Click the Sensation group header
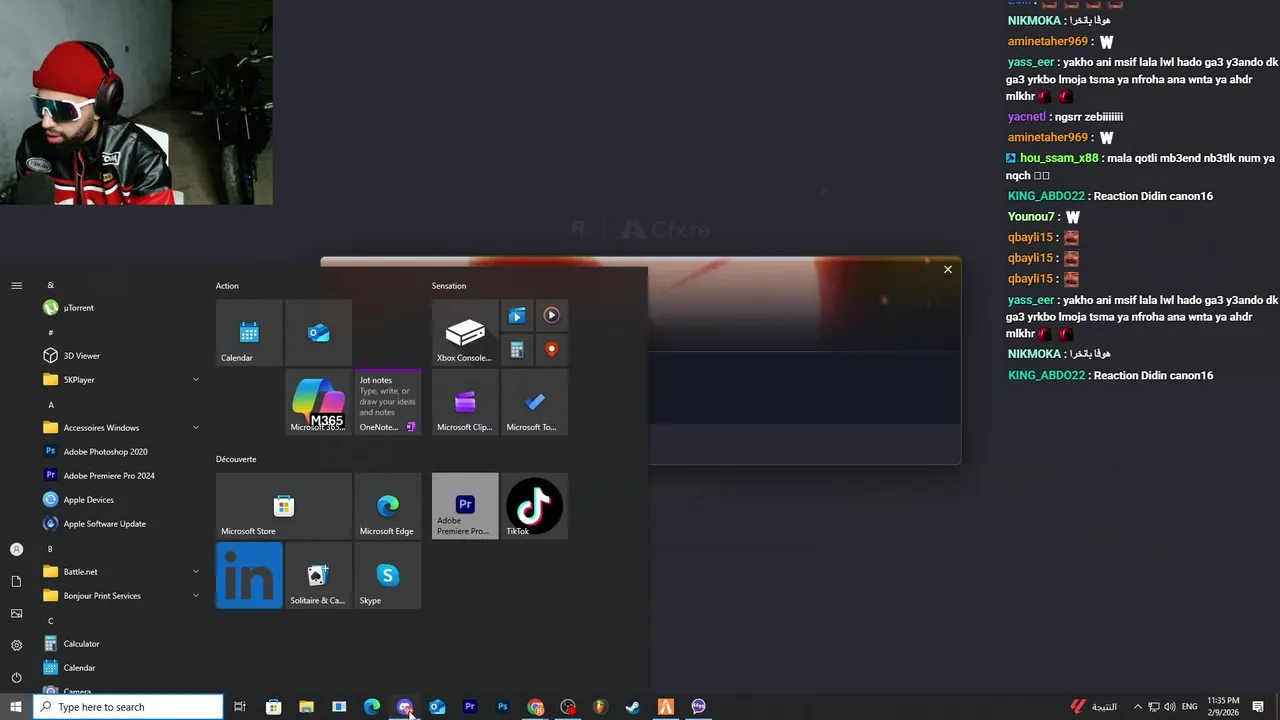This screenshot has width=1280, height=720. 449,286
